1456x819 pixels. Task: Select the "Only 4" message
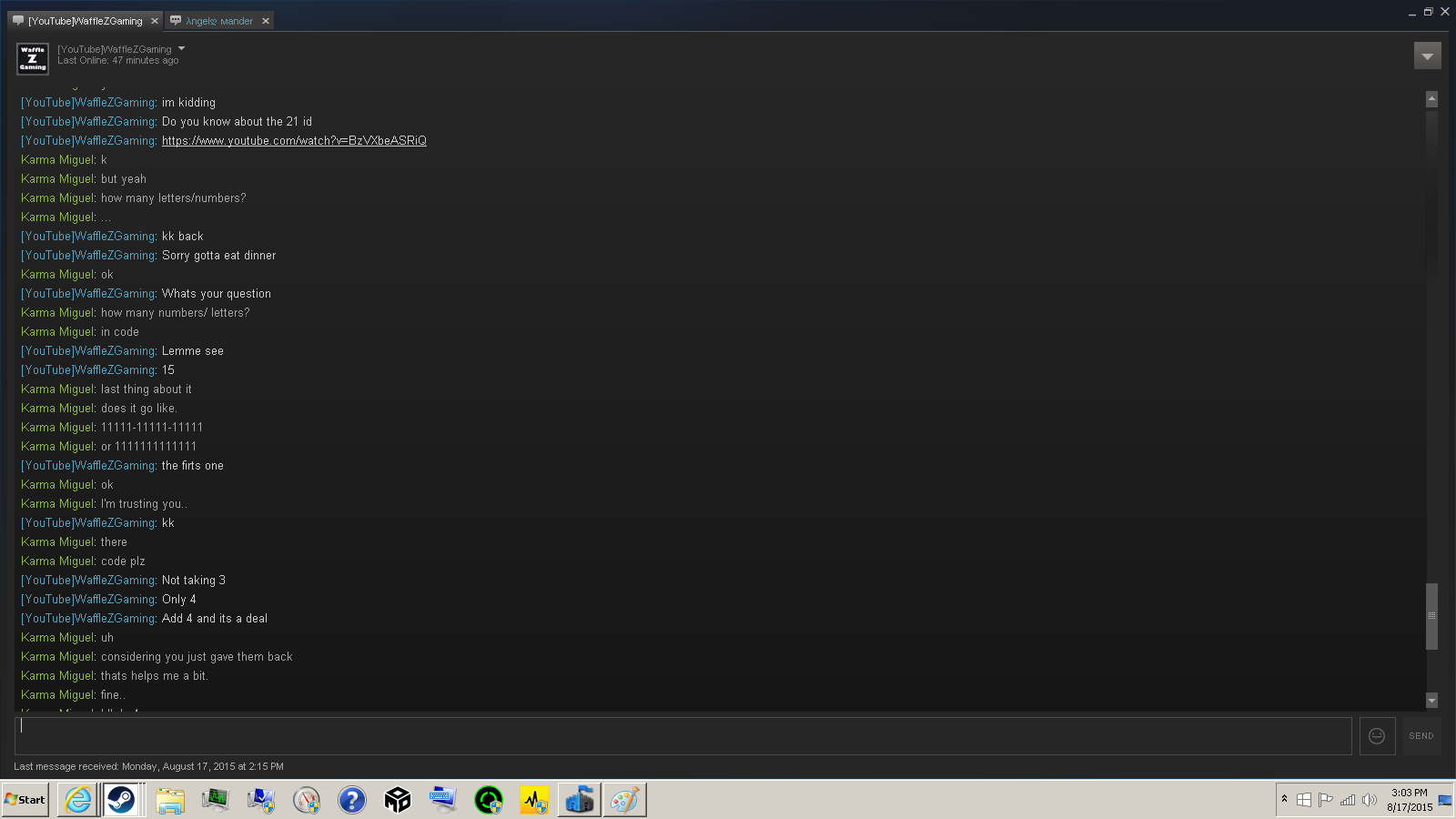click(x=179, y=600)
